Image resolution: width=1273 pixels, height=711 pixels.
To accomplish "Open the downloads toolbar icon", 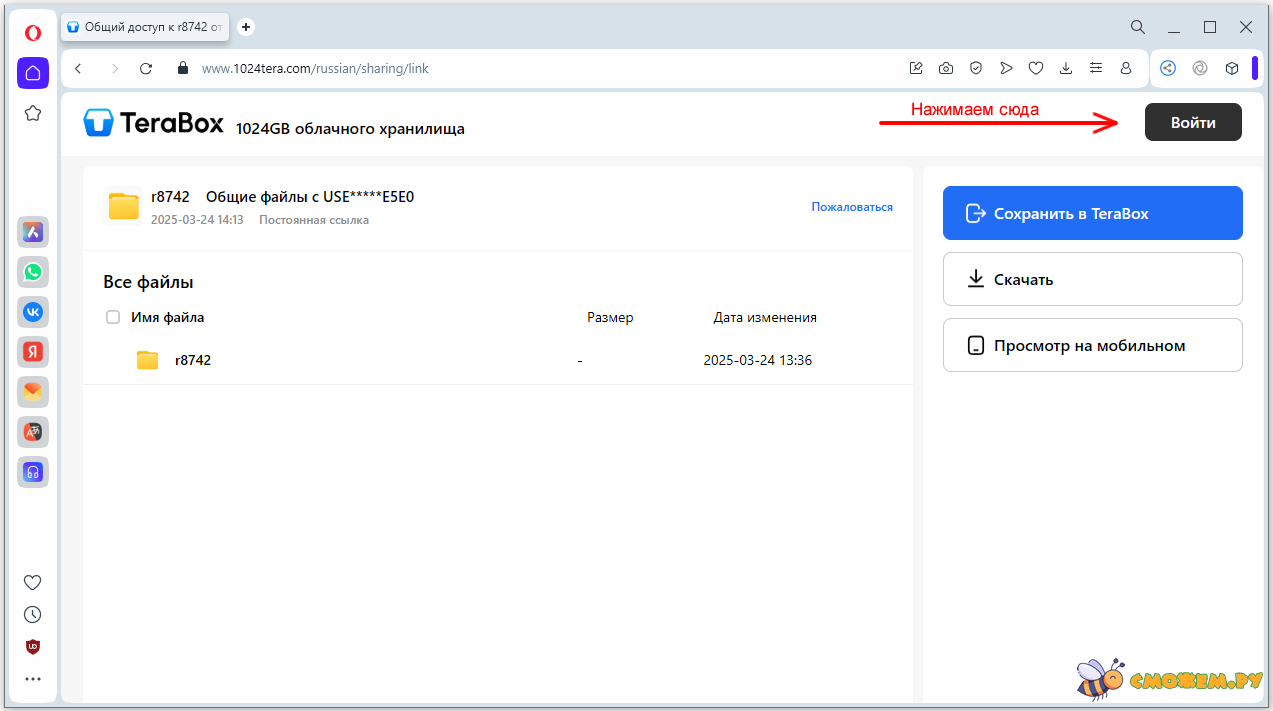I will click(1066, 69).
